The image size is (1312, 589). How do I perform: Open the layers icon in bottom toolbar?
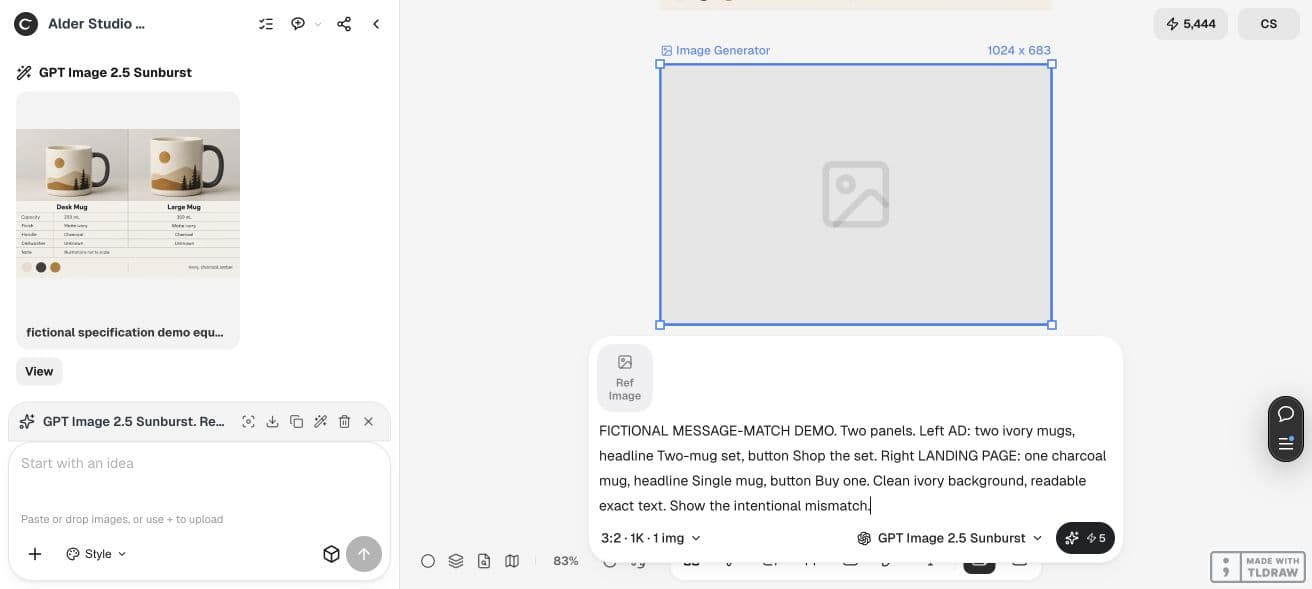pyautogui.click(x=456, y=561)
